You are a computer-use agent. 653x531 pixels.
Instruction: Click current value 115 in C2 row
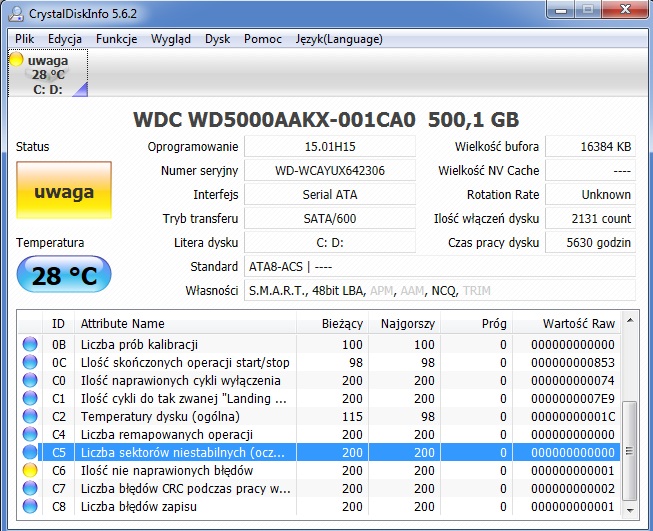coord(352,416)
